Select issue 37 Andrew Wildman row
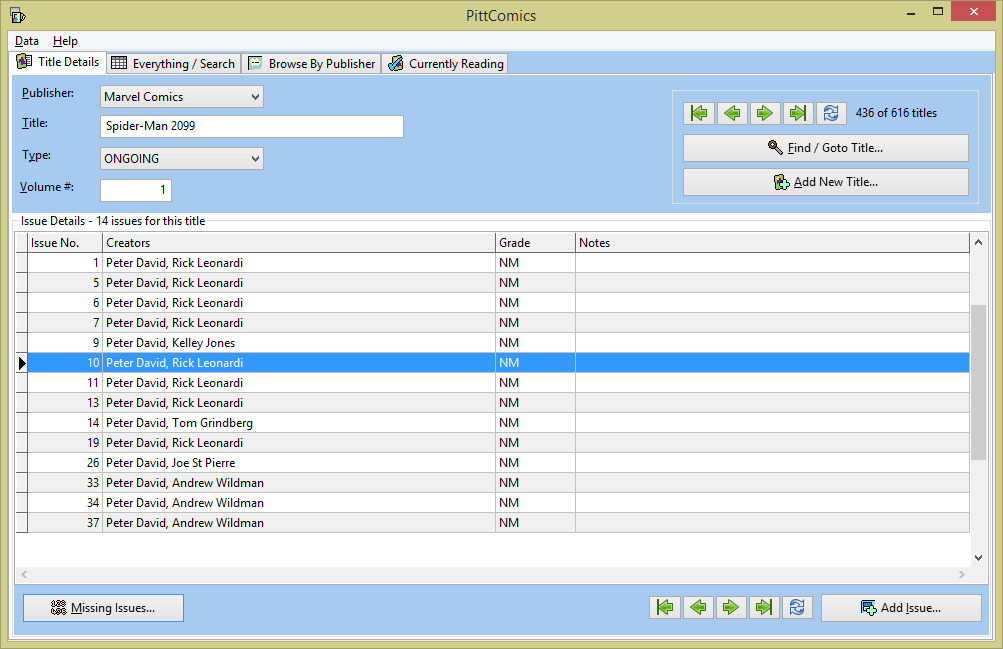The width and height of the screenshot is (1003, 649). click(x=299, y=522)
